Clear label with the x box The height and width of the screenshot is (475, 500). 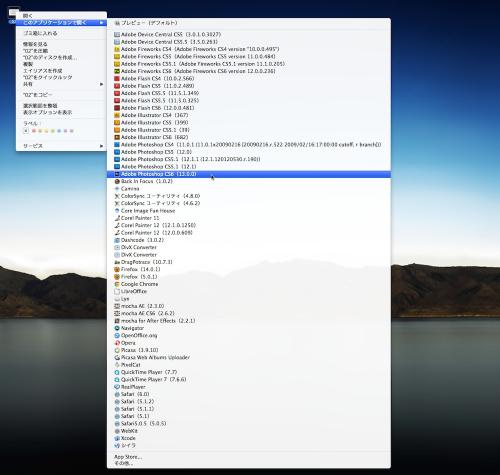26,131
